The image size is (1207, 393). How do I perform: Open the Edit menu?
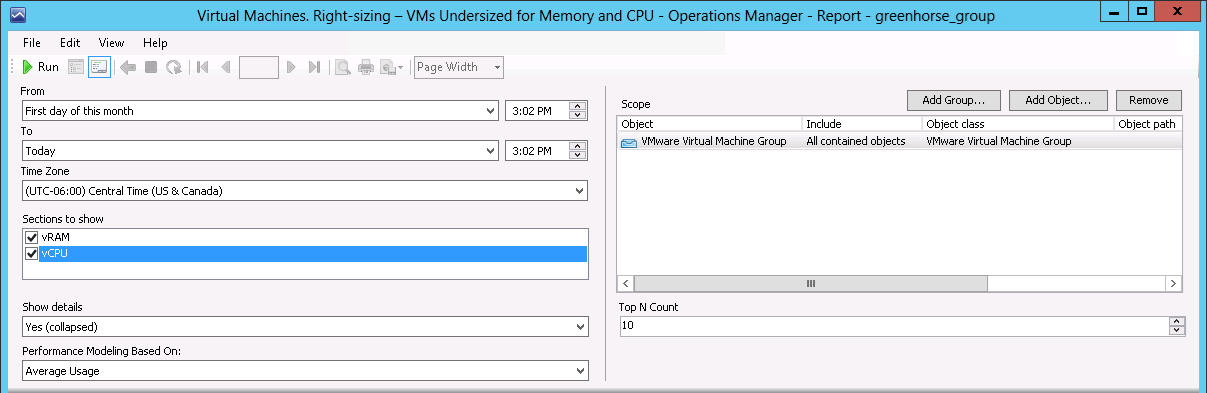pos(70,43)
